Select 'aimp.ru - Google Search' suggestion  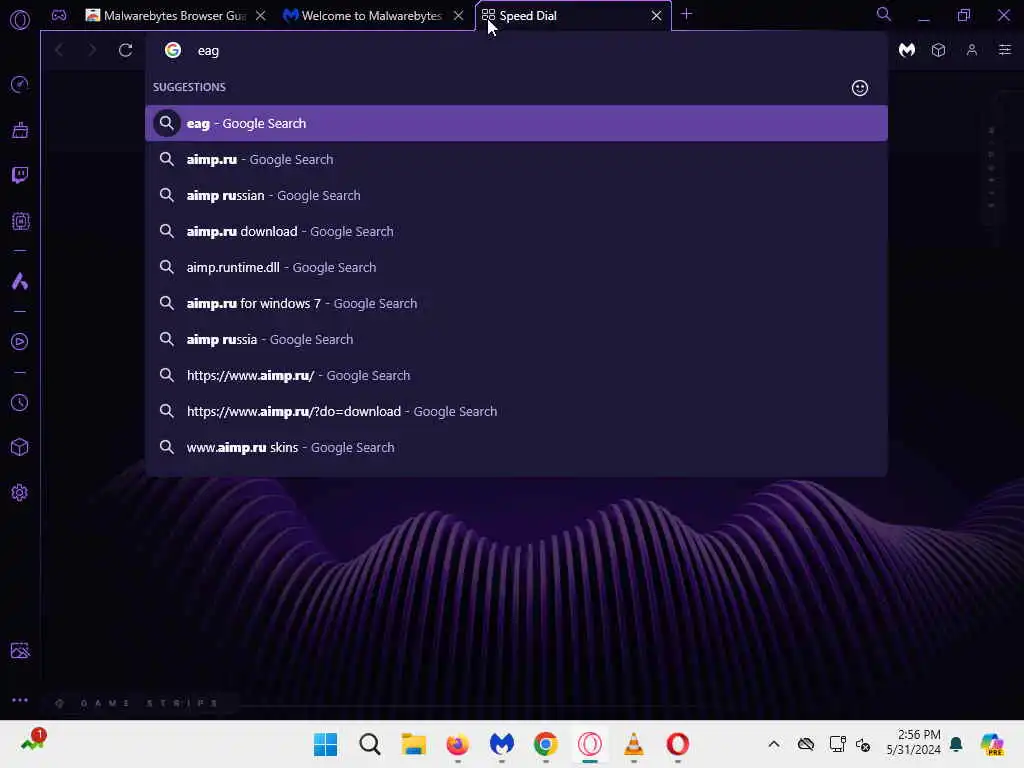click(x=516, y=159)
